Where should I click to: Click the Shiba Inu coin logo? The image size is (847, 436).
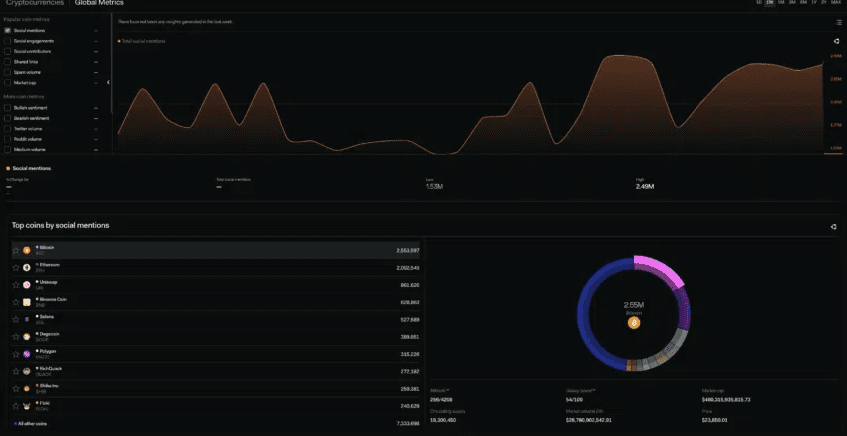point(27,388)
